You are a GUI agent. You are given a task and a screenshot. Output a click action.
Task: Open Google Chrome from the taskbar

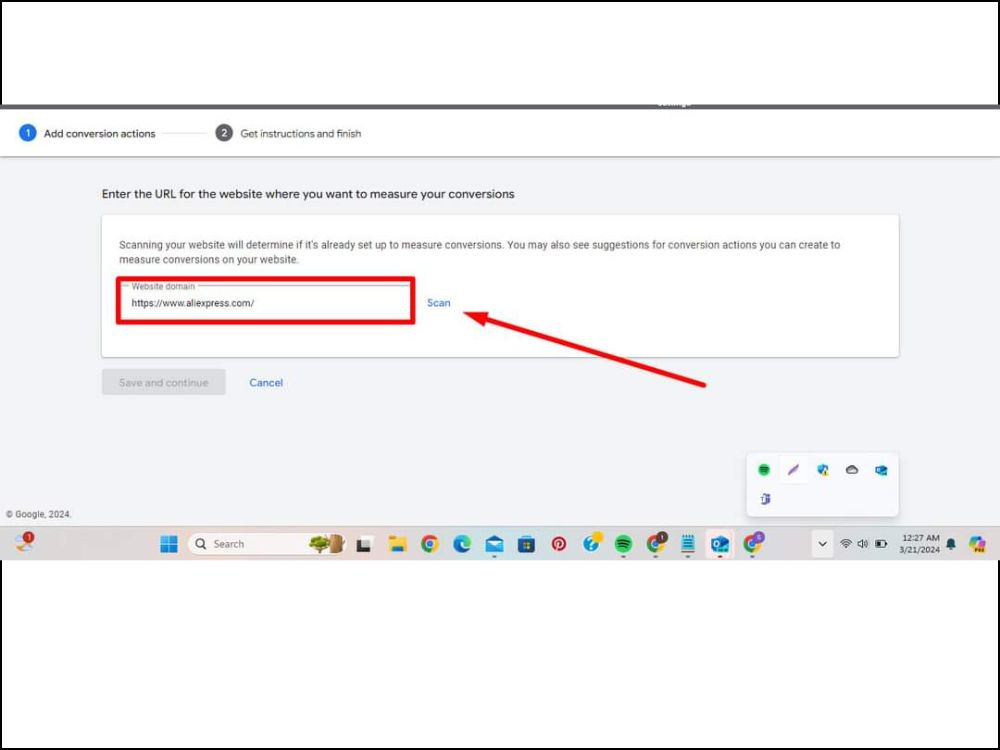[x=430, y=544]
